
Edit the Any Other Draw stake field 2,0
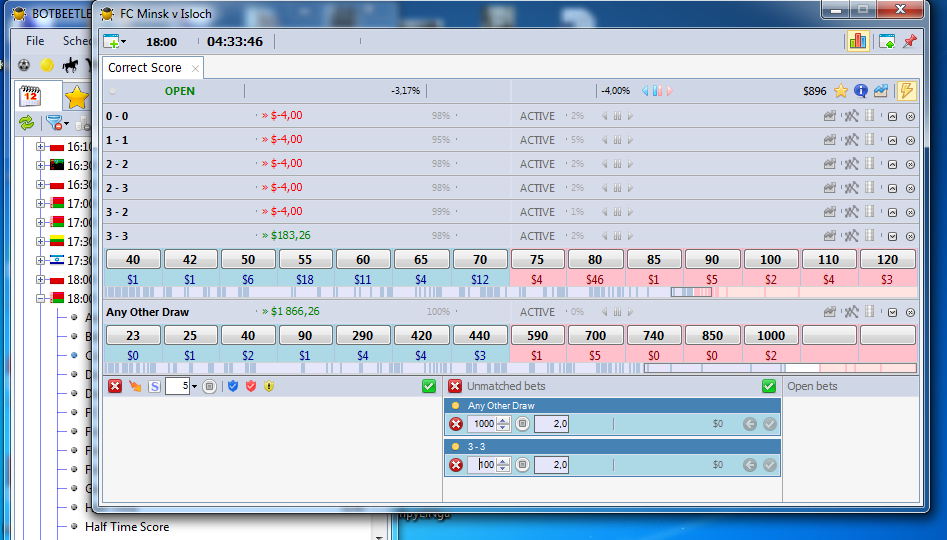point(551,424)
